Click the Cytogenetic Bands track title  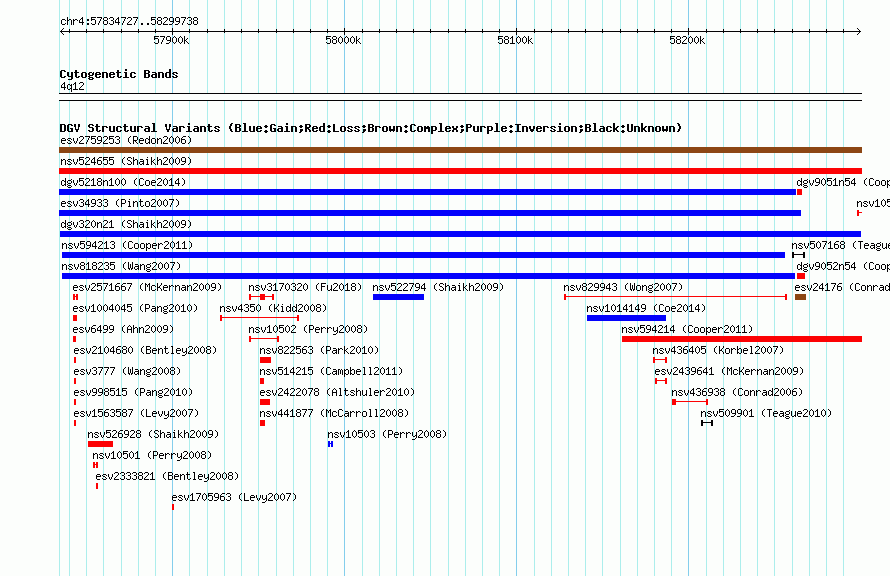119,74
